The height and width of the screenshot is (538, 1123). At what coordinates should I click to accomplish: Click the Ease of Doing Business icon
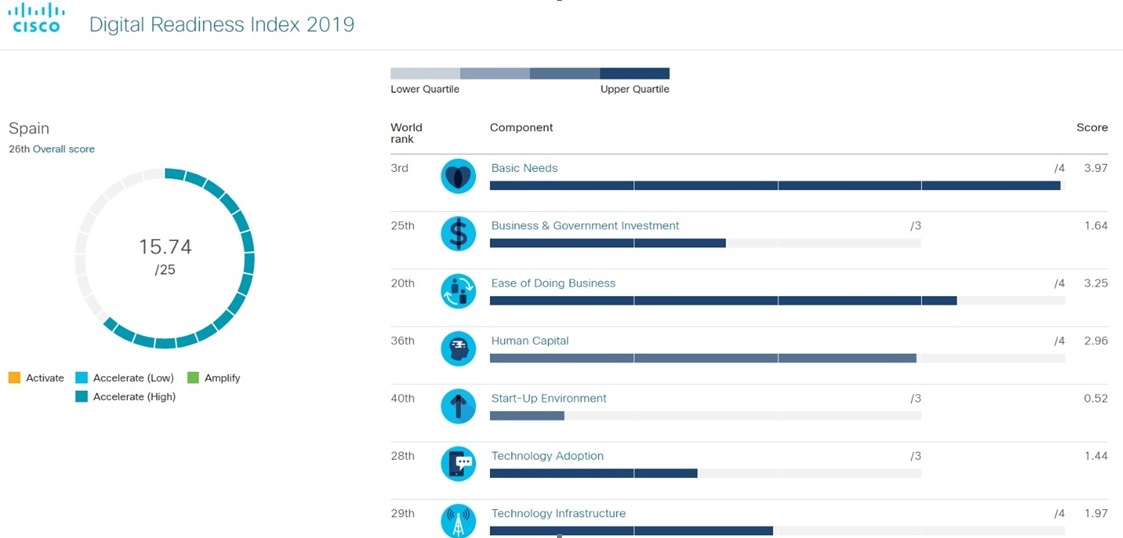pos(458,291)
